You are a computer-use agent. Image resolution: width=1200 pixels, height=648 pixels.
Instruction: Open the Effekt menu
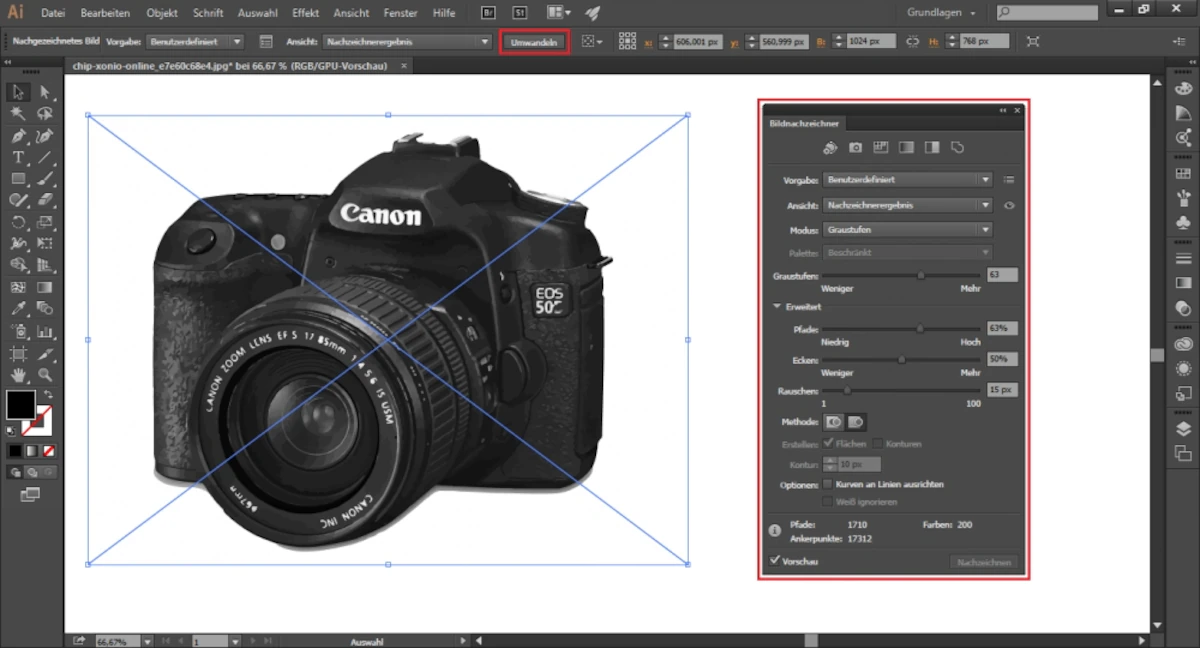click(x=305, y=13)
